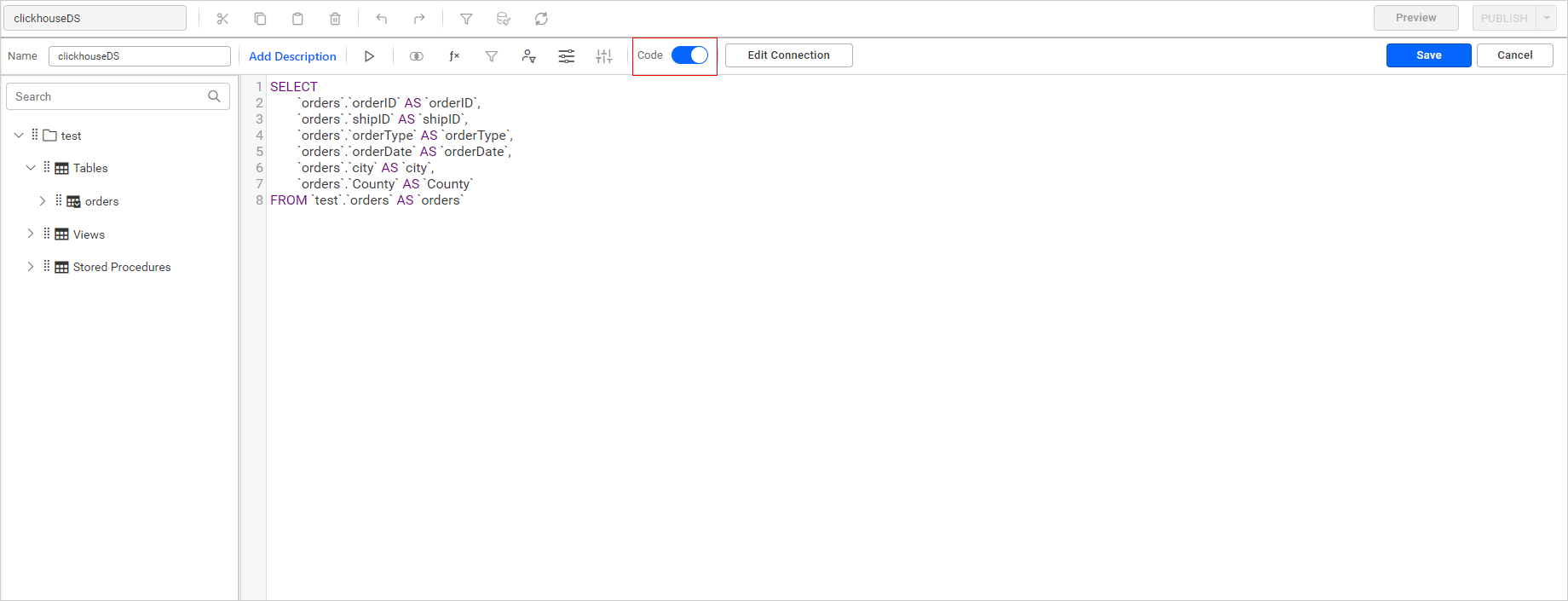Click the PUBLISH button
1568x601 pixels.
(1504, 18)
